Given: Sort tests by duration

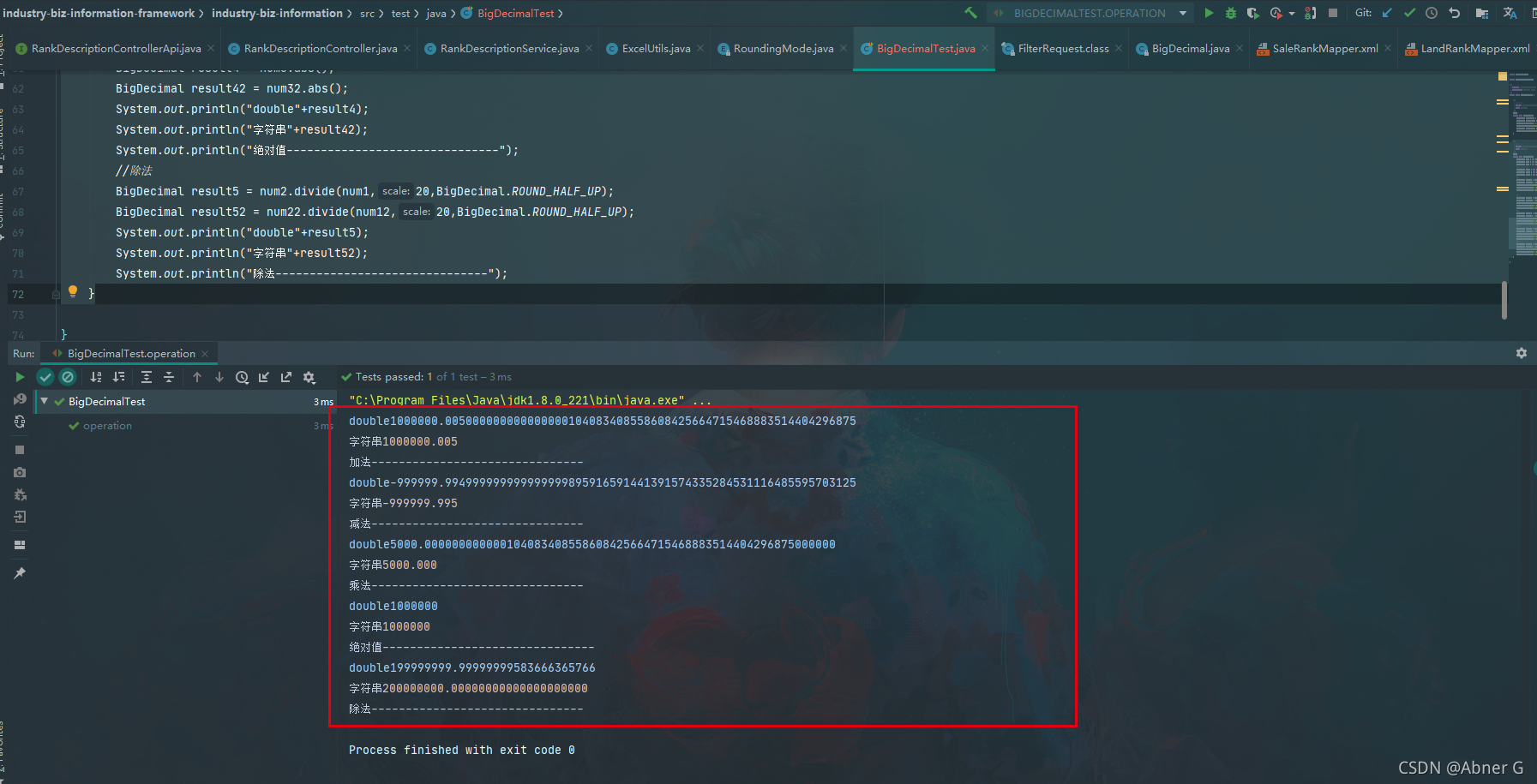Looking at the screenshot, I should 118,377.
